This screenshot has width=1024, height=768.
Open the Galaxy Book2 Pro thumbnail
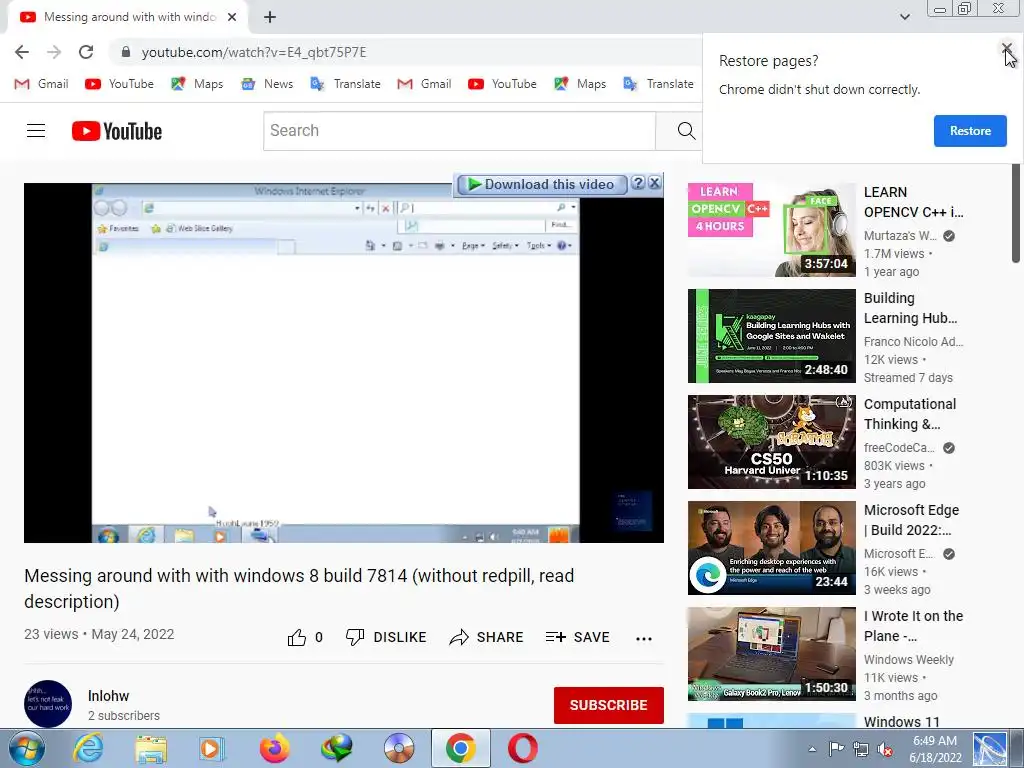[771, 654]
